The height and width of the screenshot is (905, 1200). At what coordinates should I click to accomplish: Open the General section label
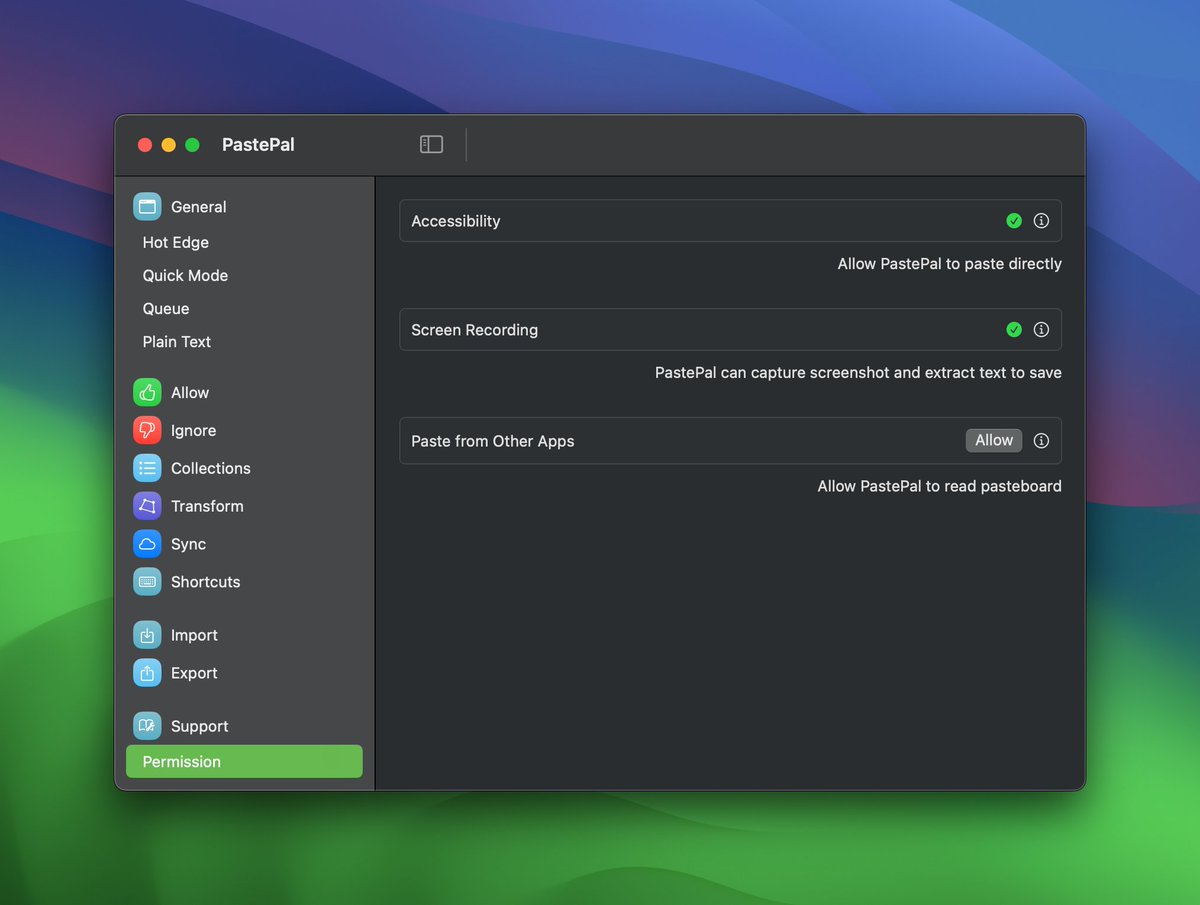(199, 207)
